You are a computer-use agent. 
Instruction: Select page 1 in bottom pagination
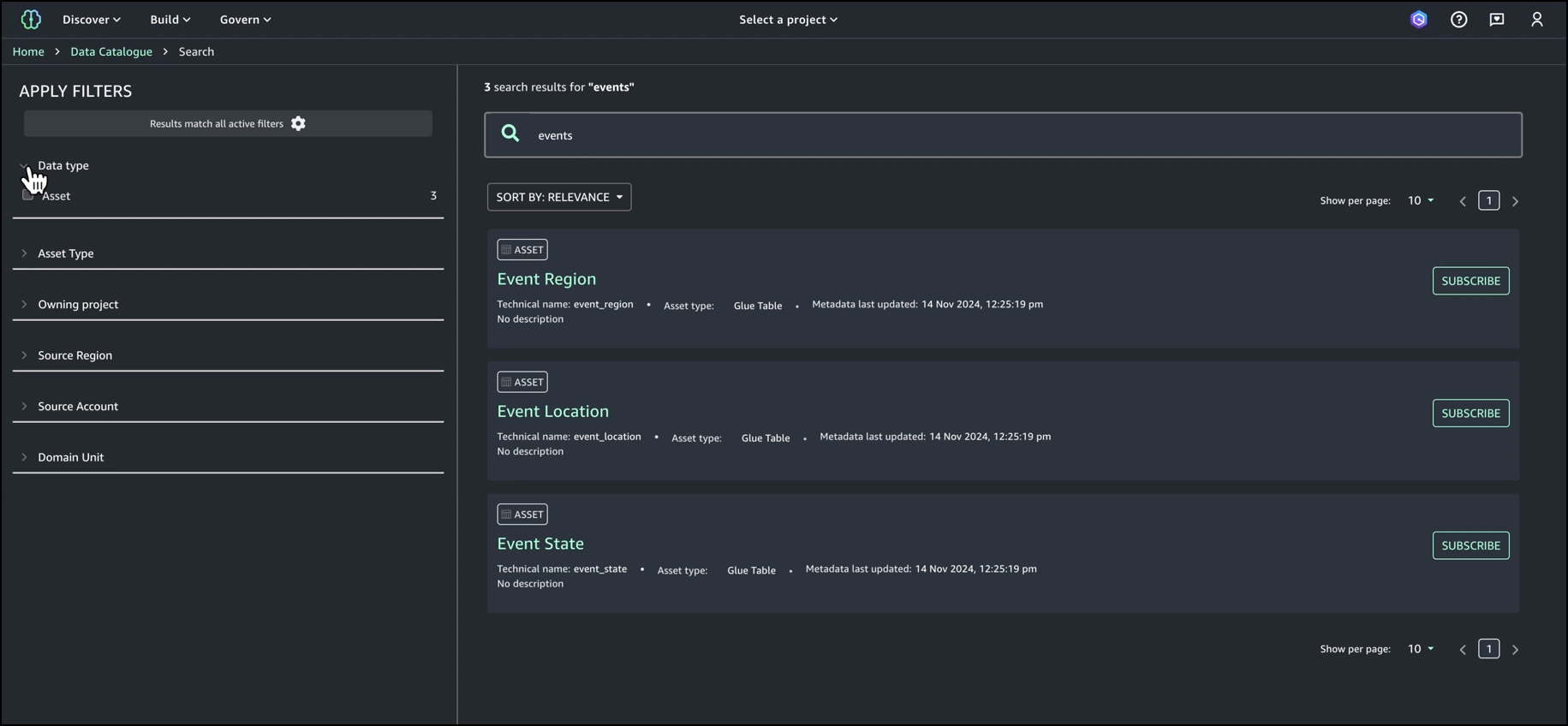pos(1489,649)
